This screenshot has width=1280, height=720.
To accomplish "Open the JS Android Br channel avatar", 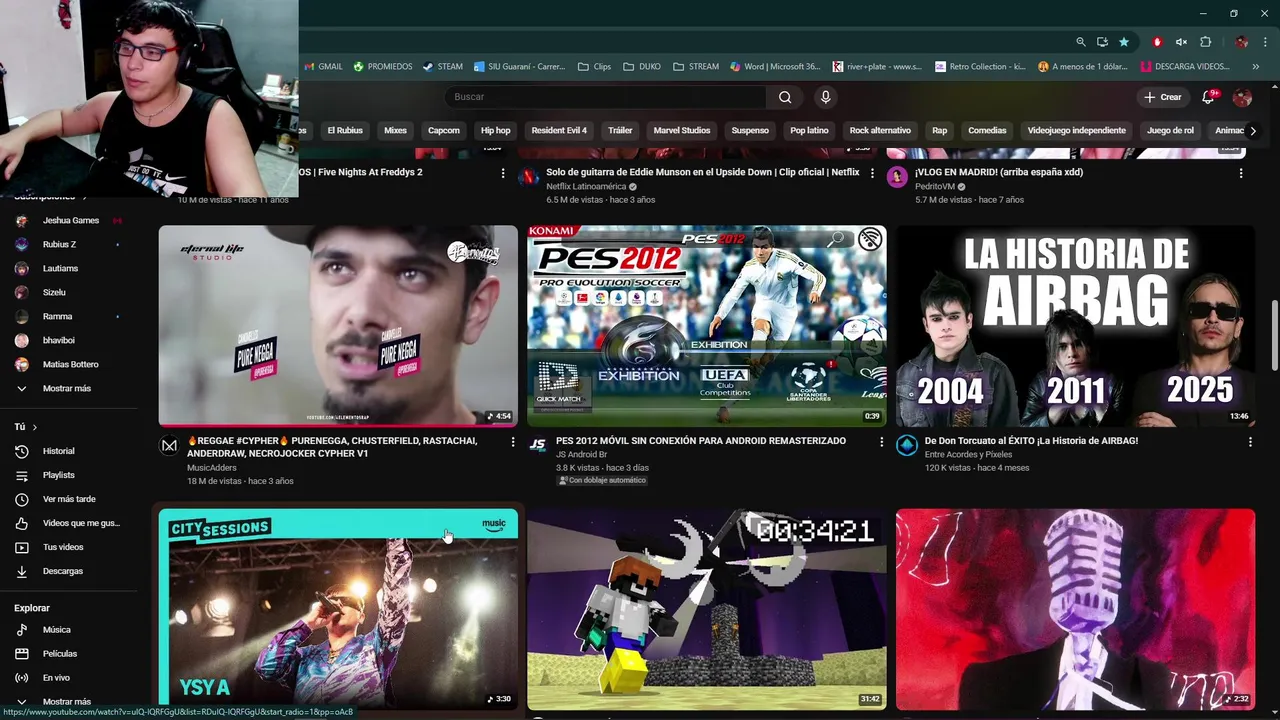I will (538, 446).
